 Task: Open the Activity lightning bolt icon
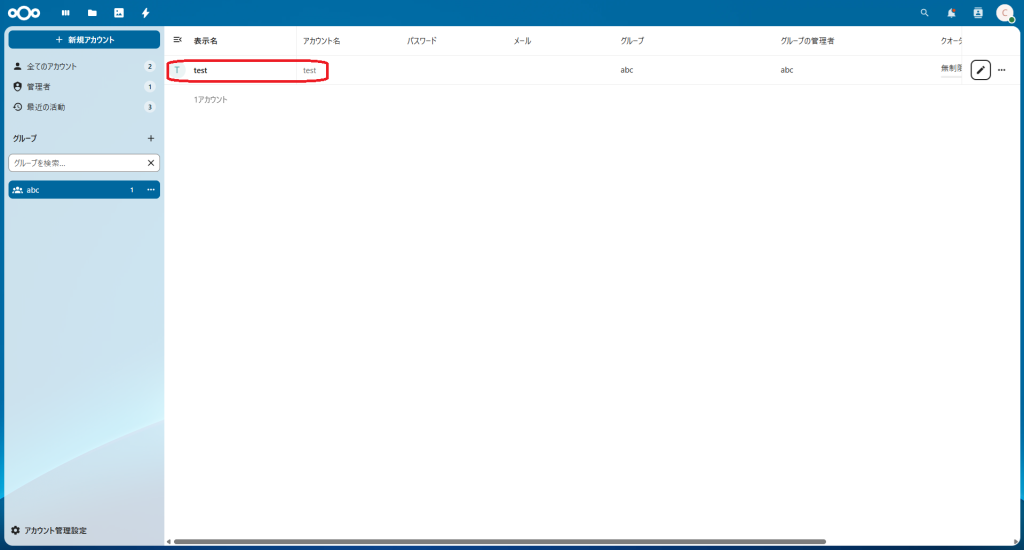point(146,13)
